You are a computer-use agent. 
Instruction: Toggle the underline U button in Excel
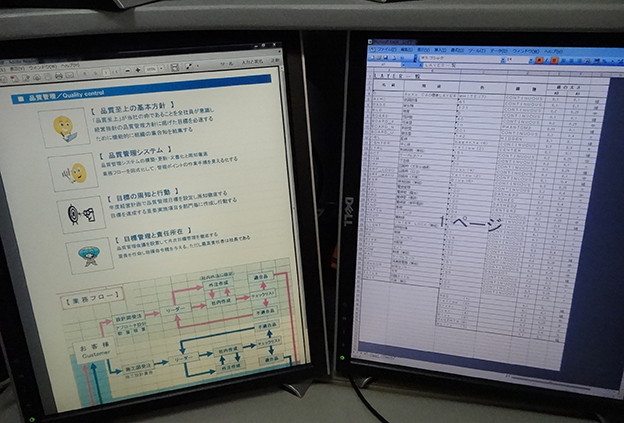point(554,60)
